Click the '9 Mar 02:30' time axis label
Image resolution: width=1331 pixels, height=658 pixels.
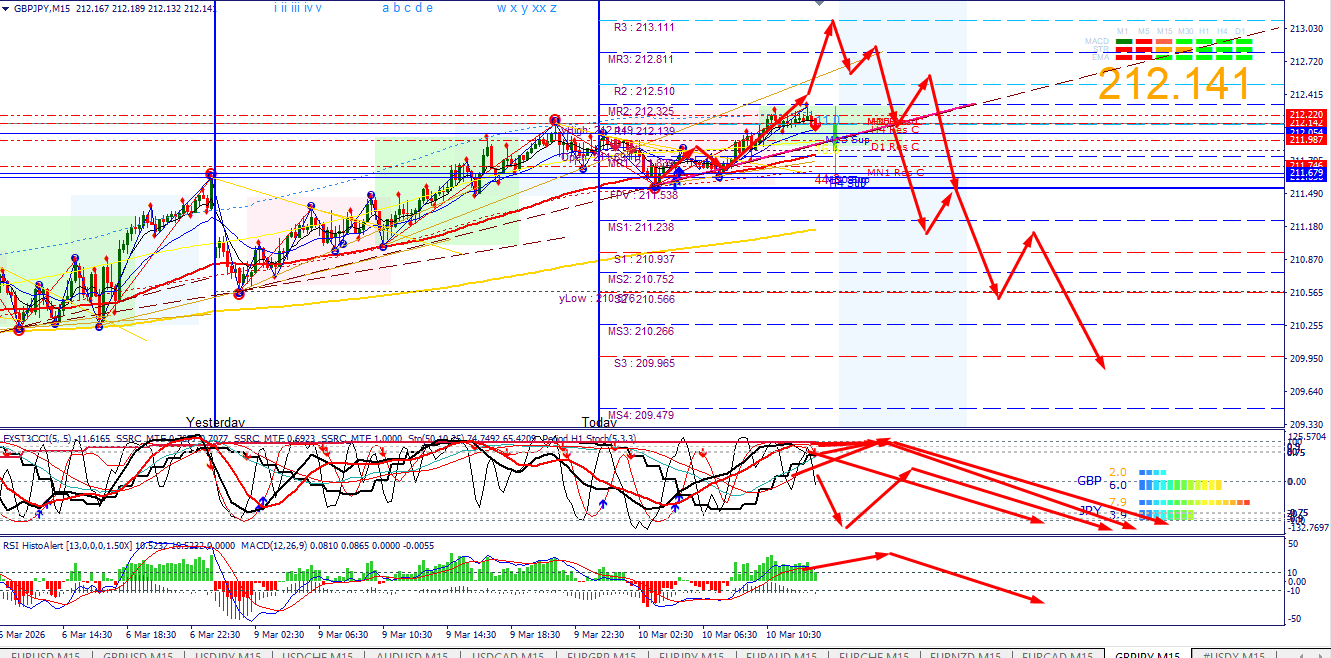277,635
